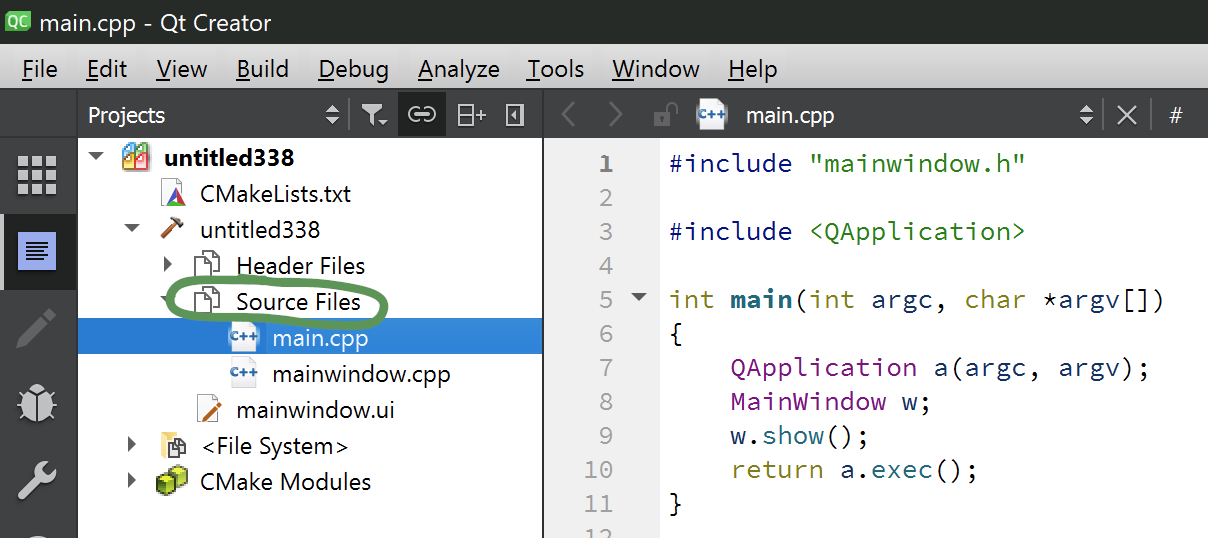Open the Welcome mode grid icon

pyautogui.click(x=37, y=176)
